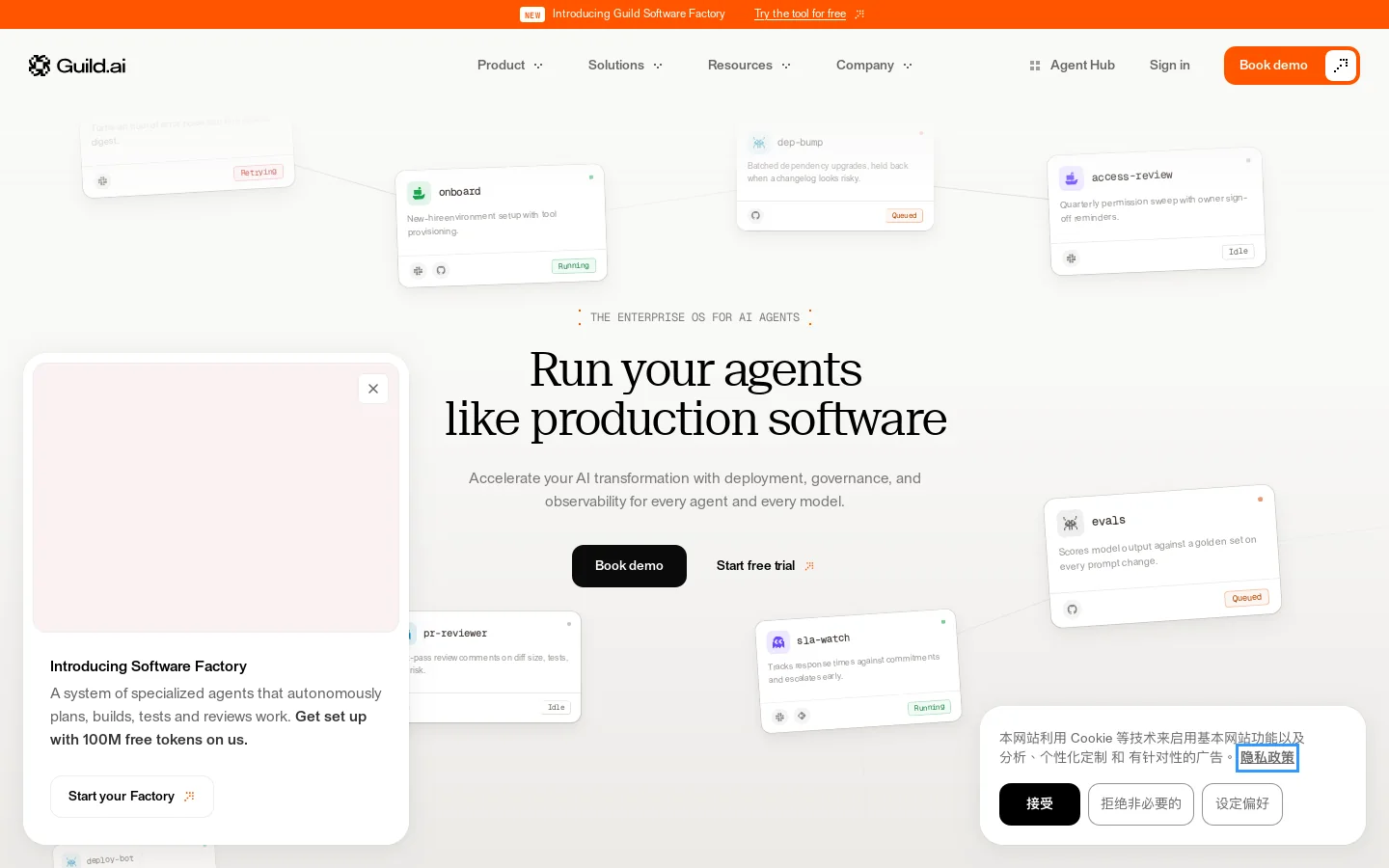Open the Product dropdown menu

coord(510,66)
